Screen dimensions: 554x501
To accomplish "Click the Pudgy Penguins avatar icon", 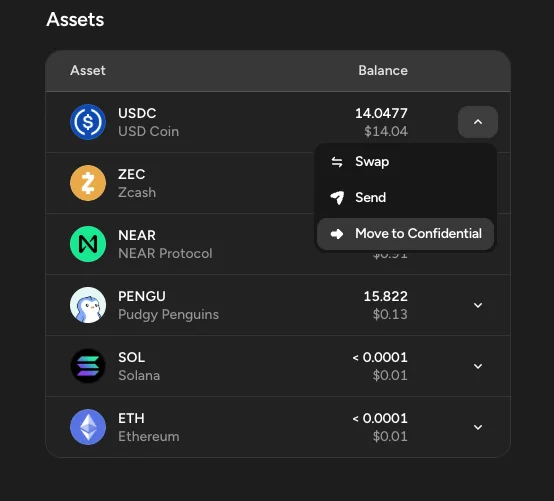I will [88, 305].
